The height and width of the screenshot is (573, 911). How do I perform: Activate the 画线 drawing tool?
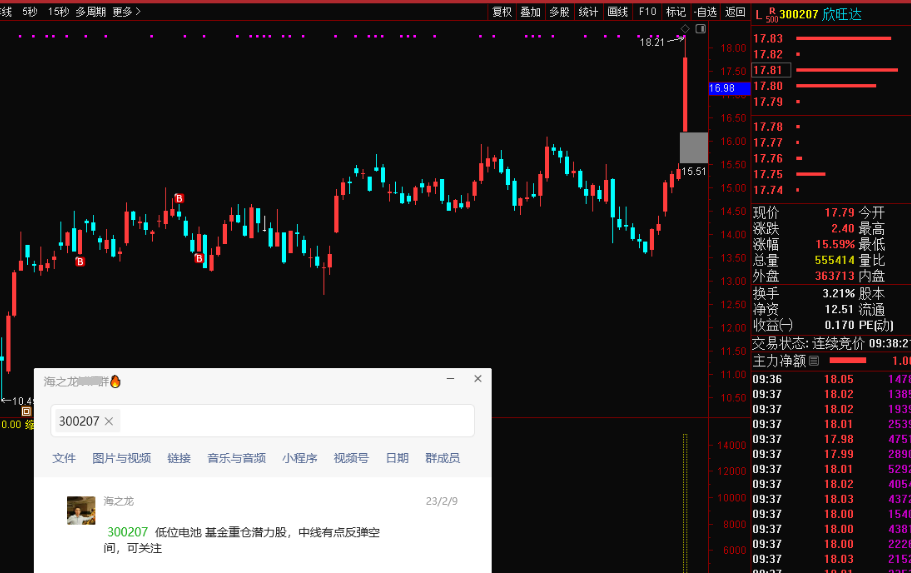click(618, 12)
